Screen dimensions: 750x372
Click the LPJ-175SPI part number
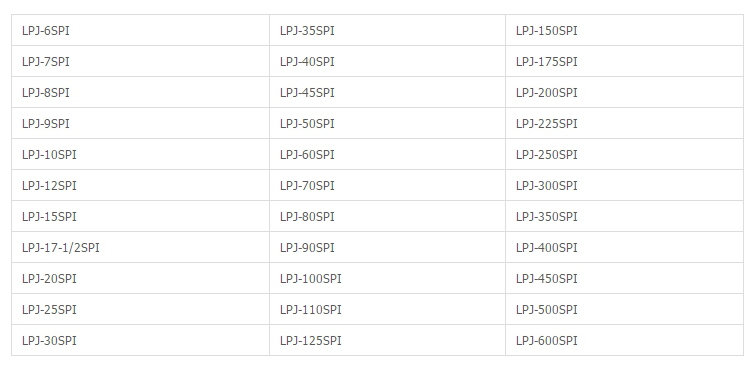[x=547, y=62]
